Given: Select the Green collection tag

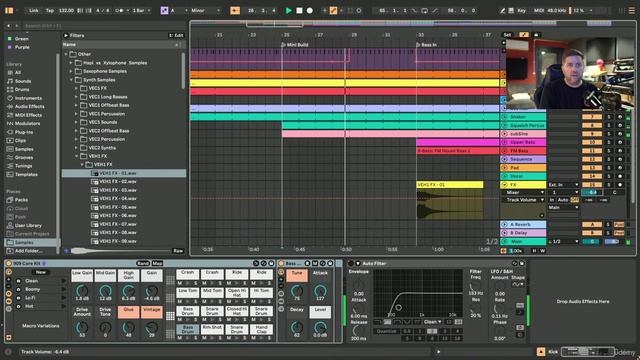Looking at the screenshot, I should [22, 39].
